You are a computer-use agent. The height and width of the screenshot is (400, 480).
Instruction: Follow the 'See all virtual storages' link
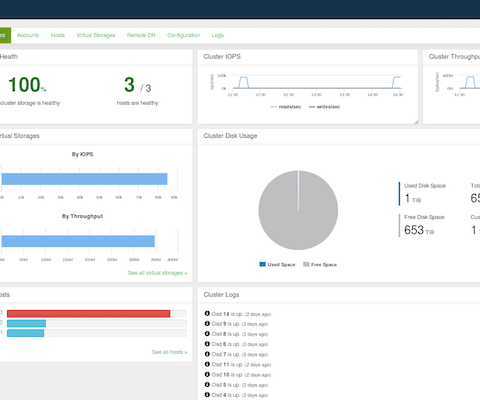coord(158,273)
